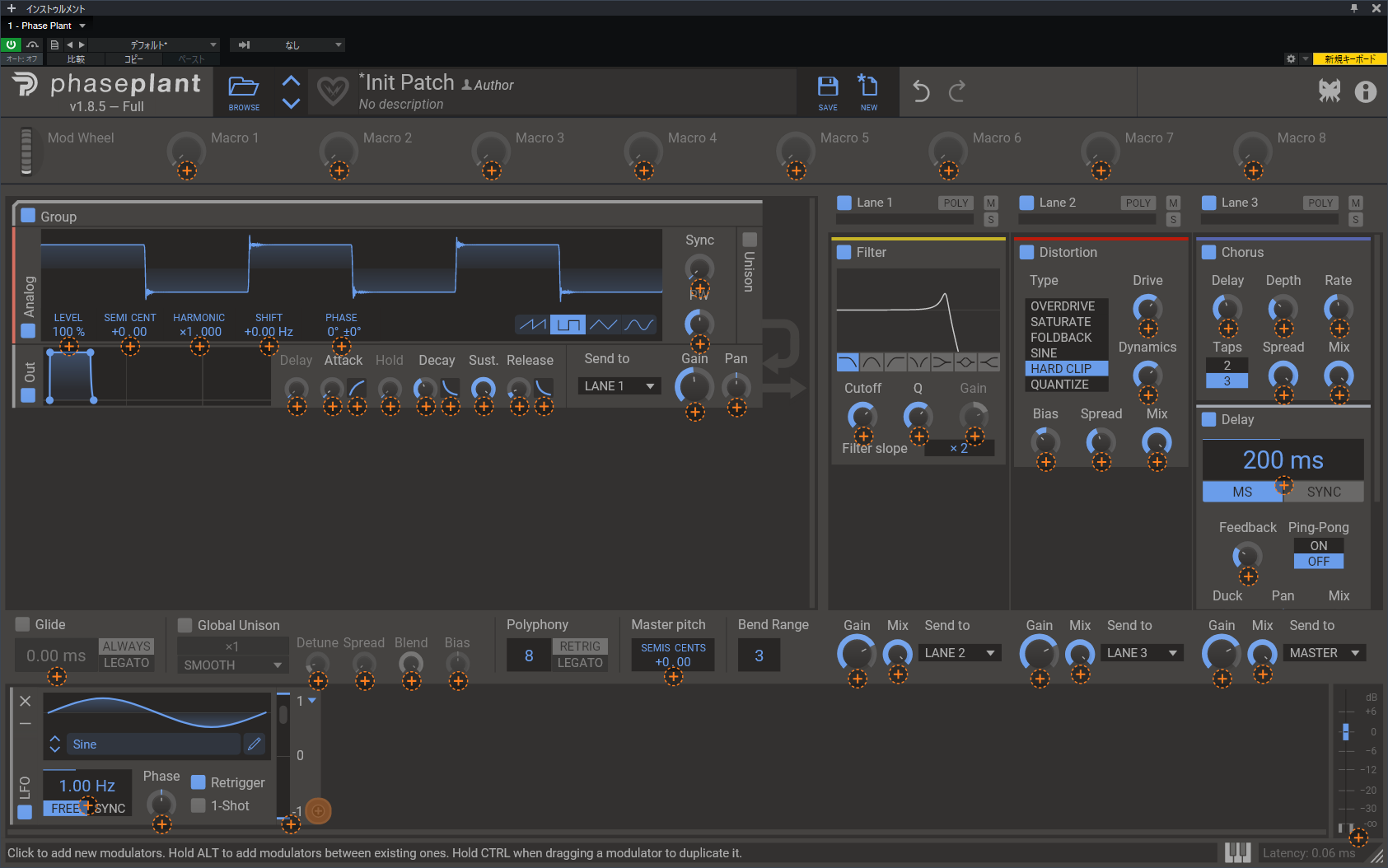
Task: Adjust the Mod Wheel slider
Action: click(26, 152)
